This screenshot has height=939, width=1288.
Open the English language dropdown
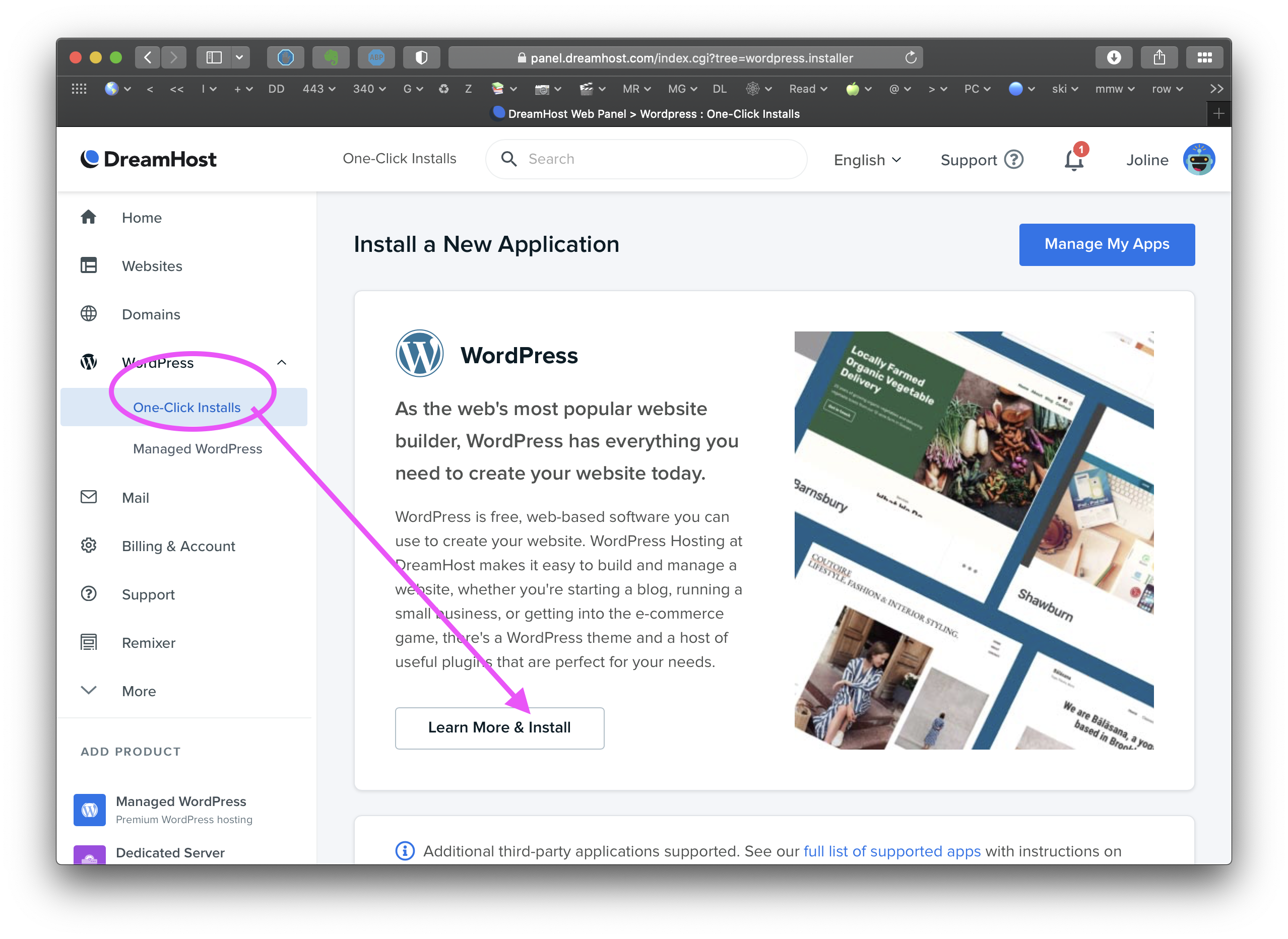point(867,160)
